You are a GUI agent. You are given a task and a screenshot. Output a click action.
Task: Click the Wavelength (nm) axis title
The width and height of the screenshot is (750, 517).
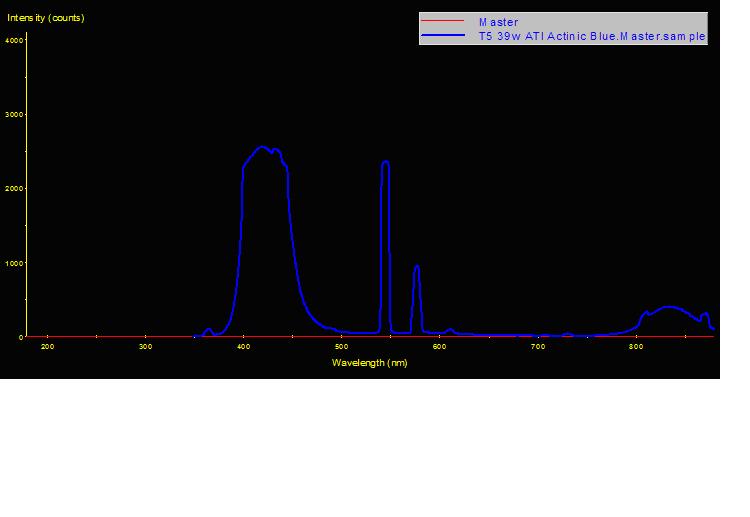[369, 363]
